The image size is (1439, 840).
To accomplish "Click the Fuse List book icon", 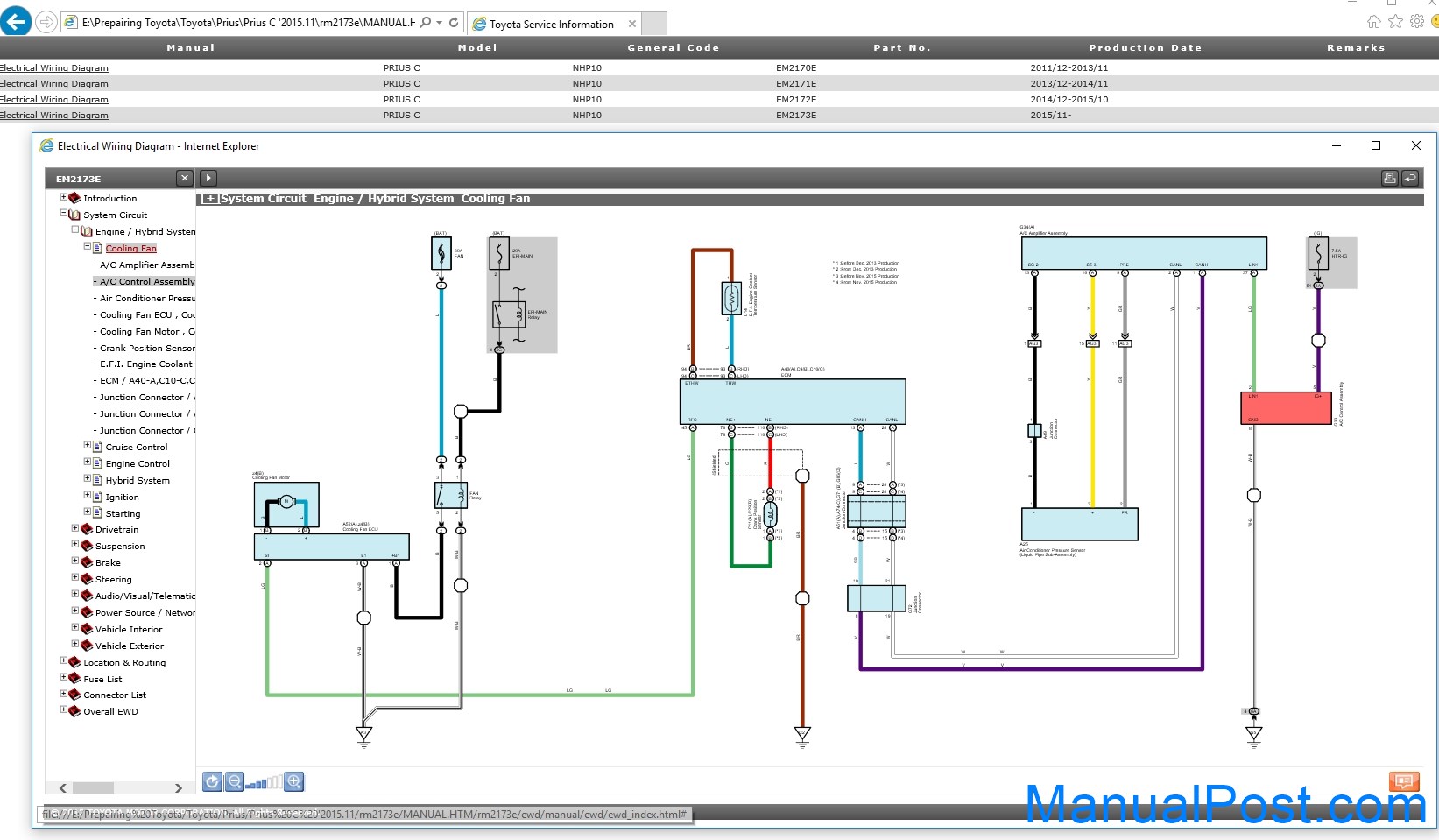I will pyautogui.click(x=75, y=679).
